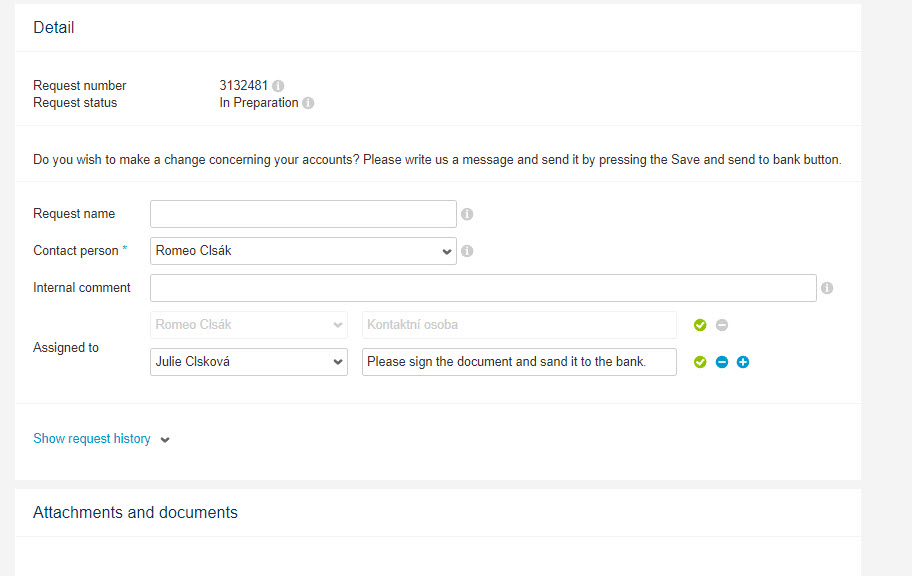Add another assignee with the blue plus icon
912x576 pixels.
point(743,362)
